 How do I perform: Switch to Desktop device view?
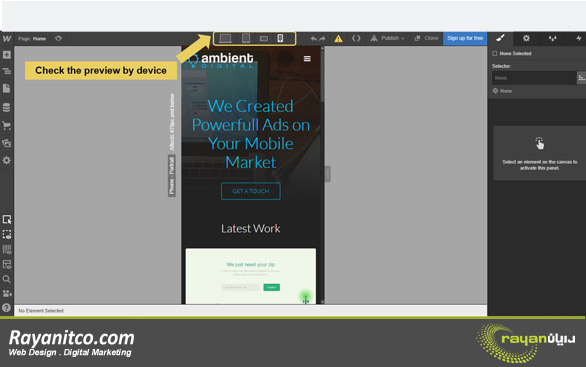pos(225,38)
